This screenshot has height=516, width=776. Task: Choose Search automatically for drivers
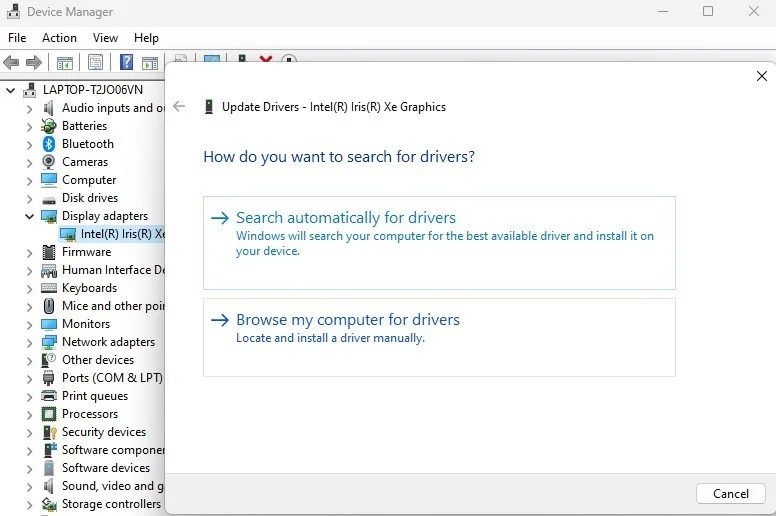click(439, 243)
